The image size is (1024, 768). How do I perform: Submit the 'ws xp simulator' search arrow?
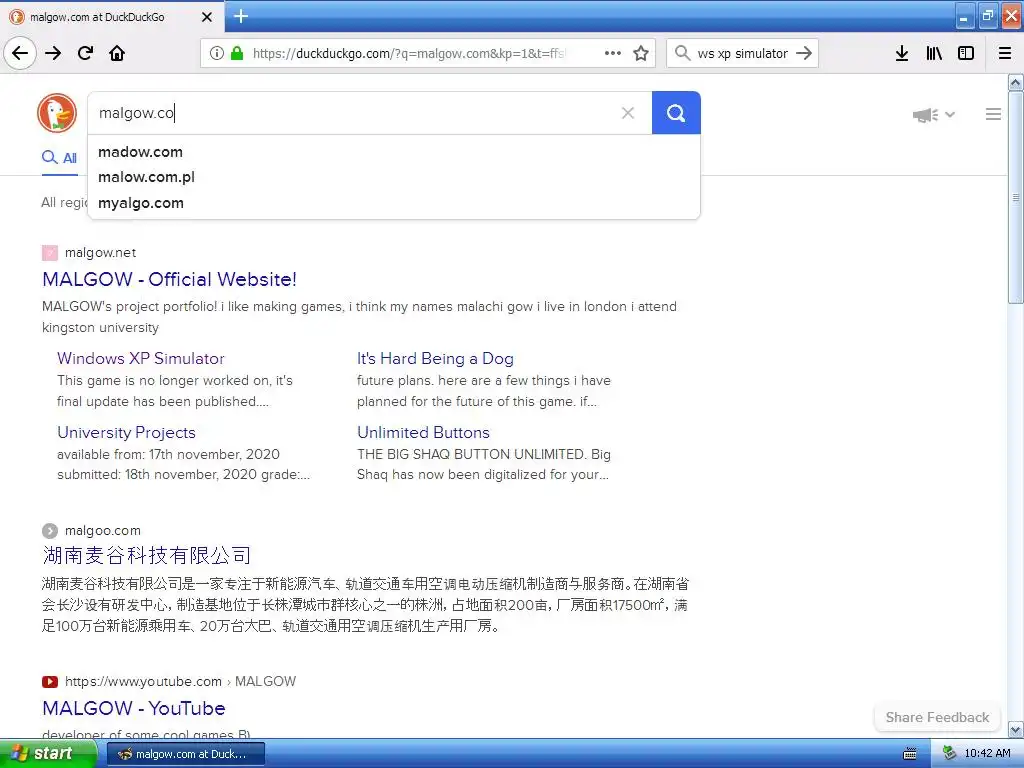804,53
